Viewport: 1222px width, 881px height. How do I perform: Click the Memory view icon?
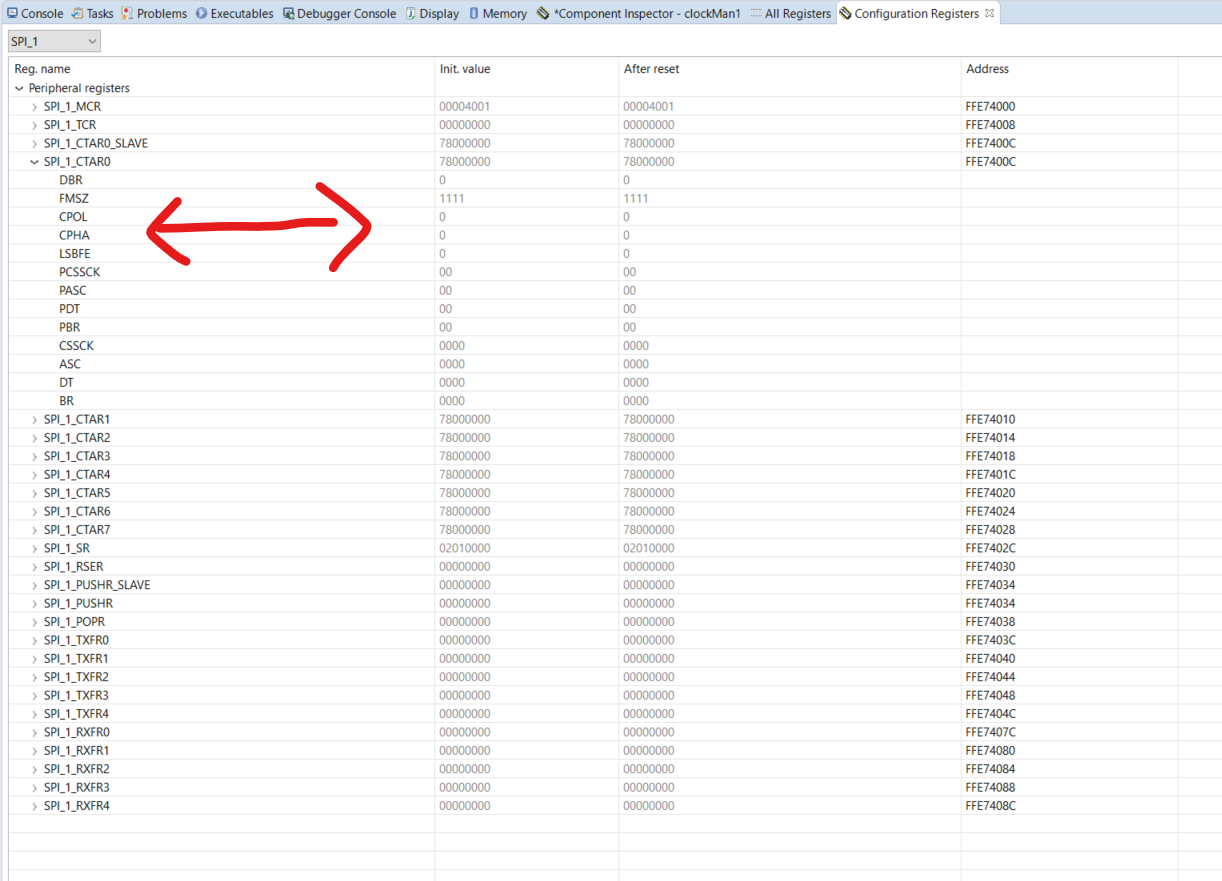click(x=472, y=13)
